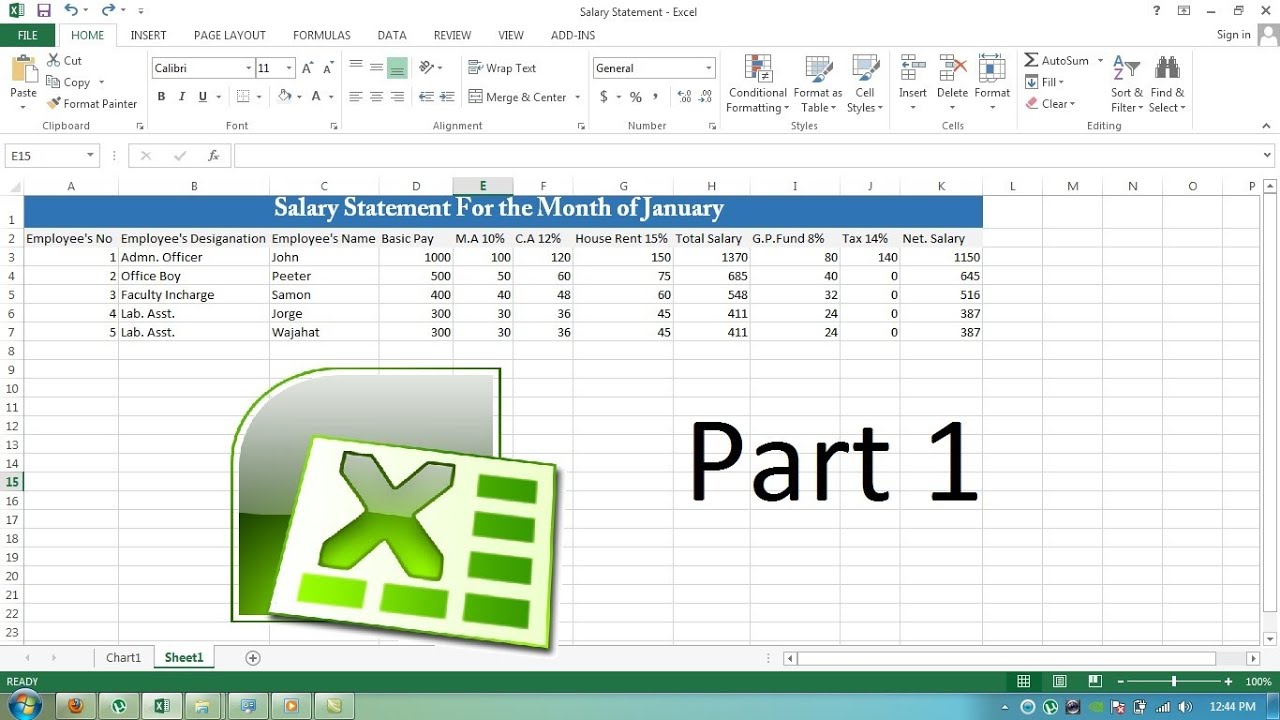Select the column E header

point(483,186)
